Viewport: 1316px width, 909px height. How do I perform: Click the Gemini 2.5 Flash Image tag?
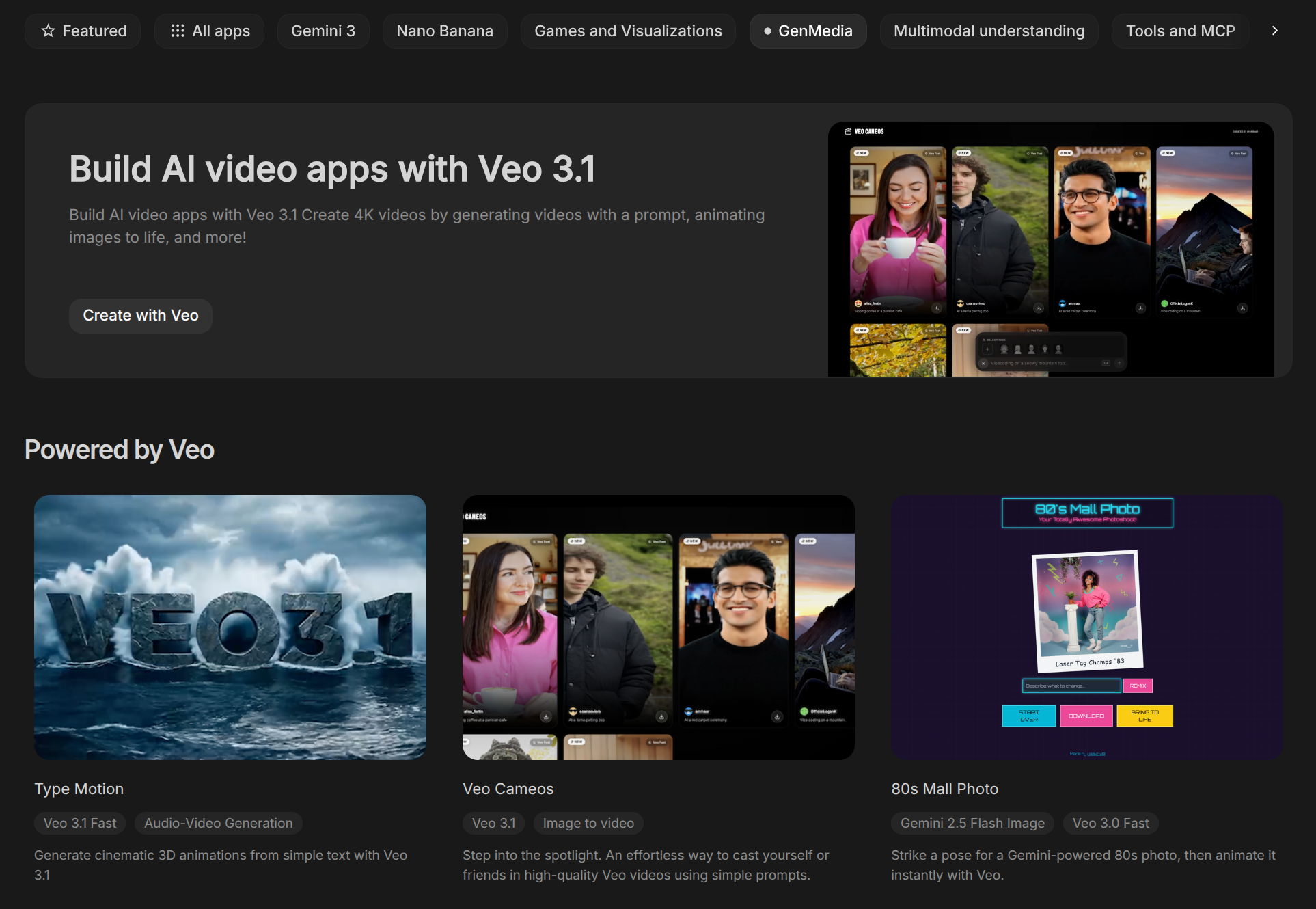click(972, 823)
